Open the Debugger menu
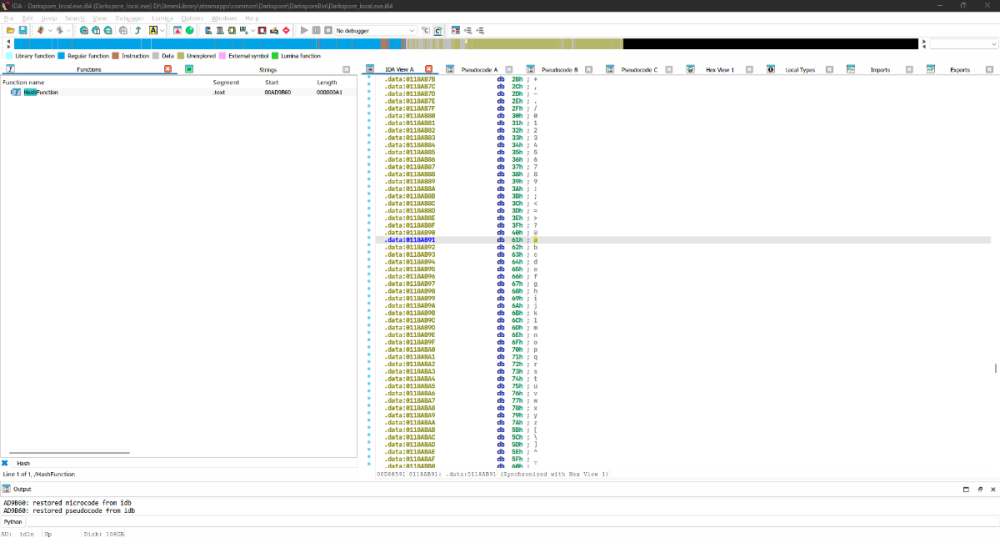This screenshot has width=1000, height=538. [x=129, y=18]
